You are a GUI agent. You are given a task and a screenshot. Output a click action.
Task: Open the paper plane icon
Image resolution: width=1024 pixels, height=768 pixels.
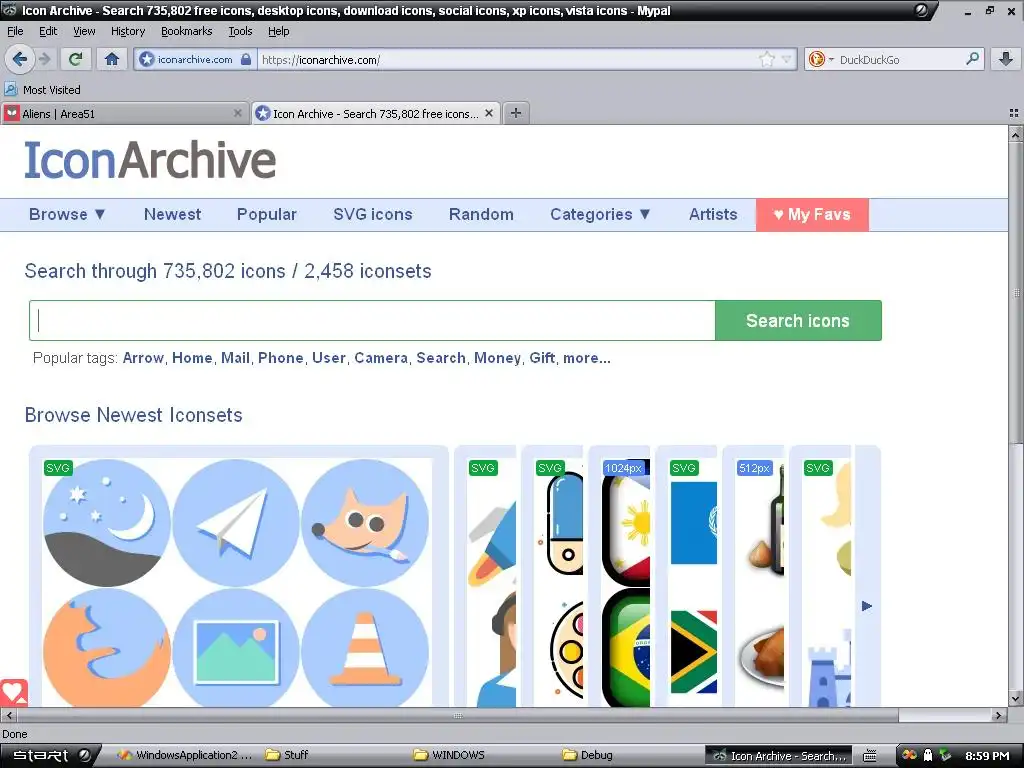point(236,522)
